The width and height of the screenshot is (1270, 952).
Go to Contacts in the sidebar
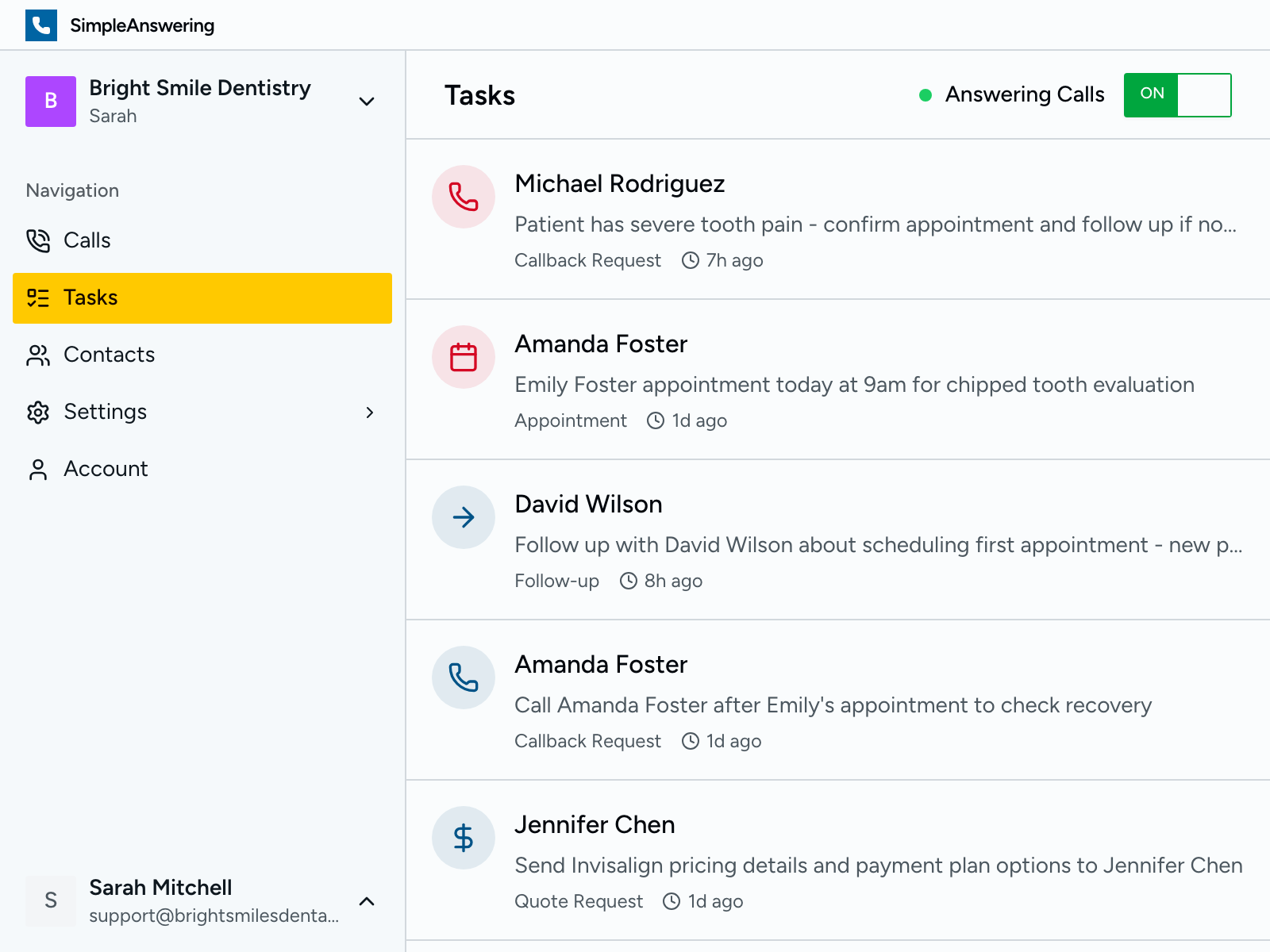[109, 355]
